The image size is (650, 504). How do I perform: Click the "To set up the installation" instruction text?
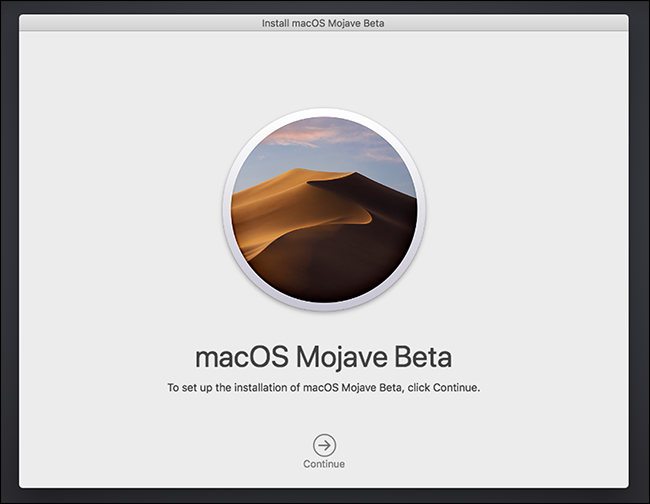pos(323,388)
